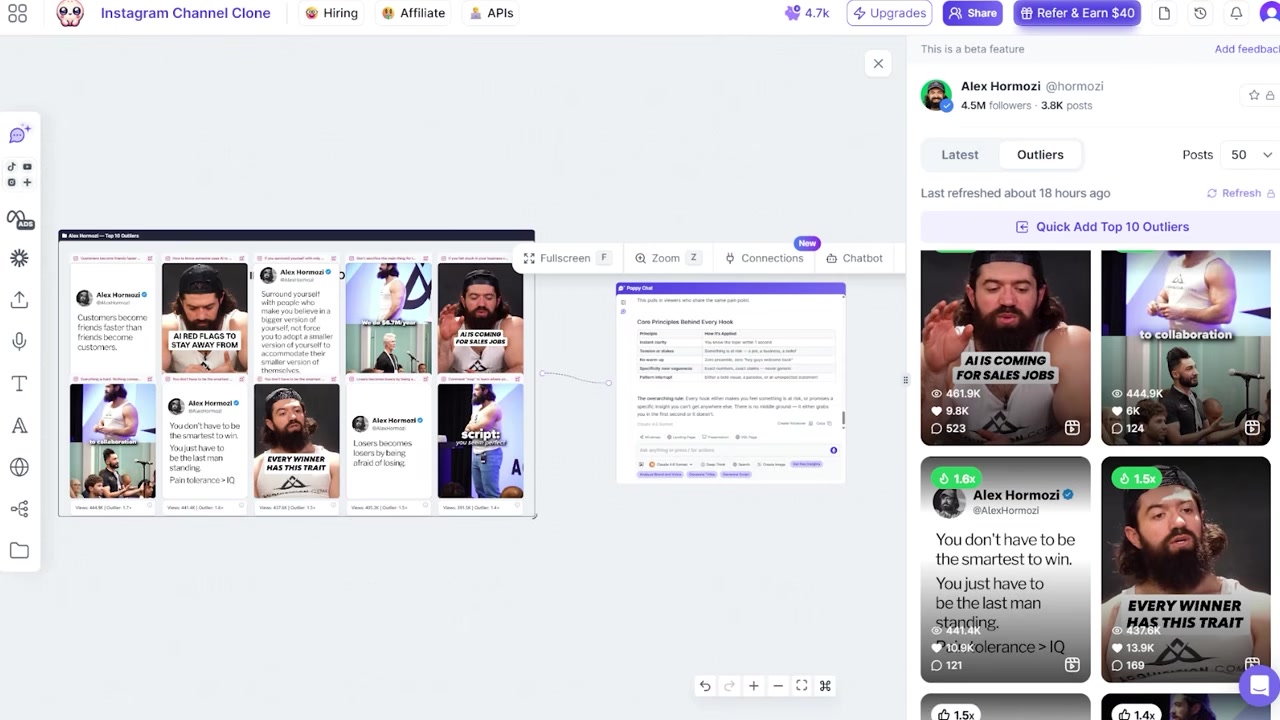The width and height of the screenshot is (1280, 720).
Task: Click the sunburst icon in sidebar
Action: click(19, 258)
